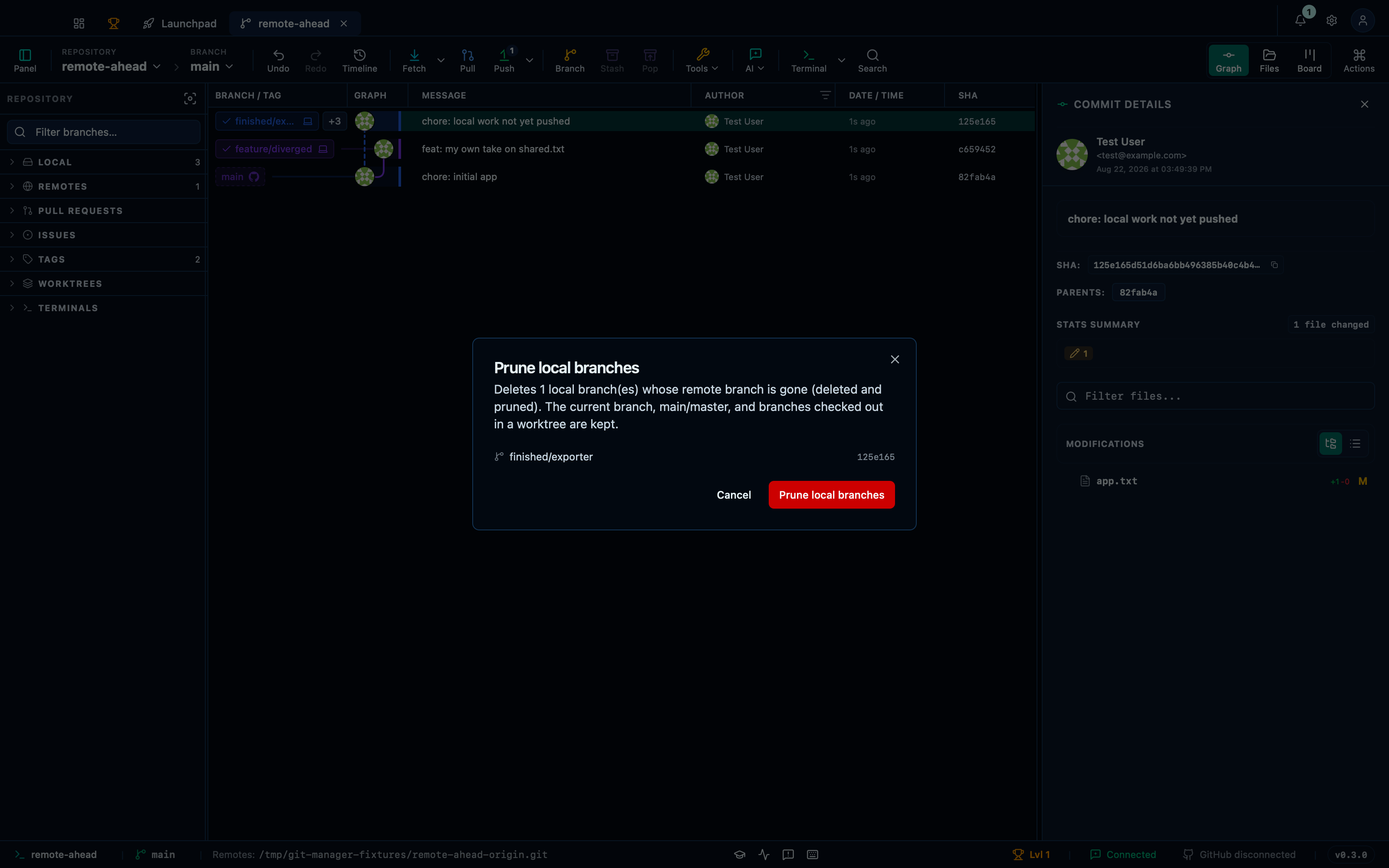Image resolution: width=1389 pixels, height=868 pixels.
Task: Cancel the prune dialog
Action: (x=734, y=495)
